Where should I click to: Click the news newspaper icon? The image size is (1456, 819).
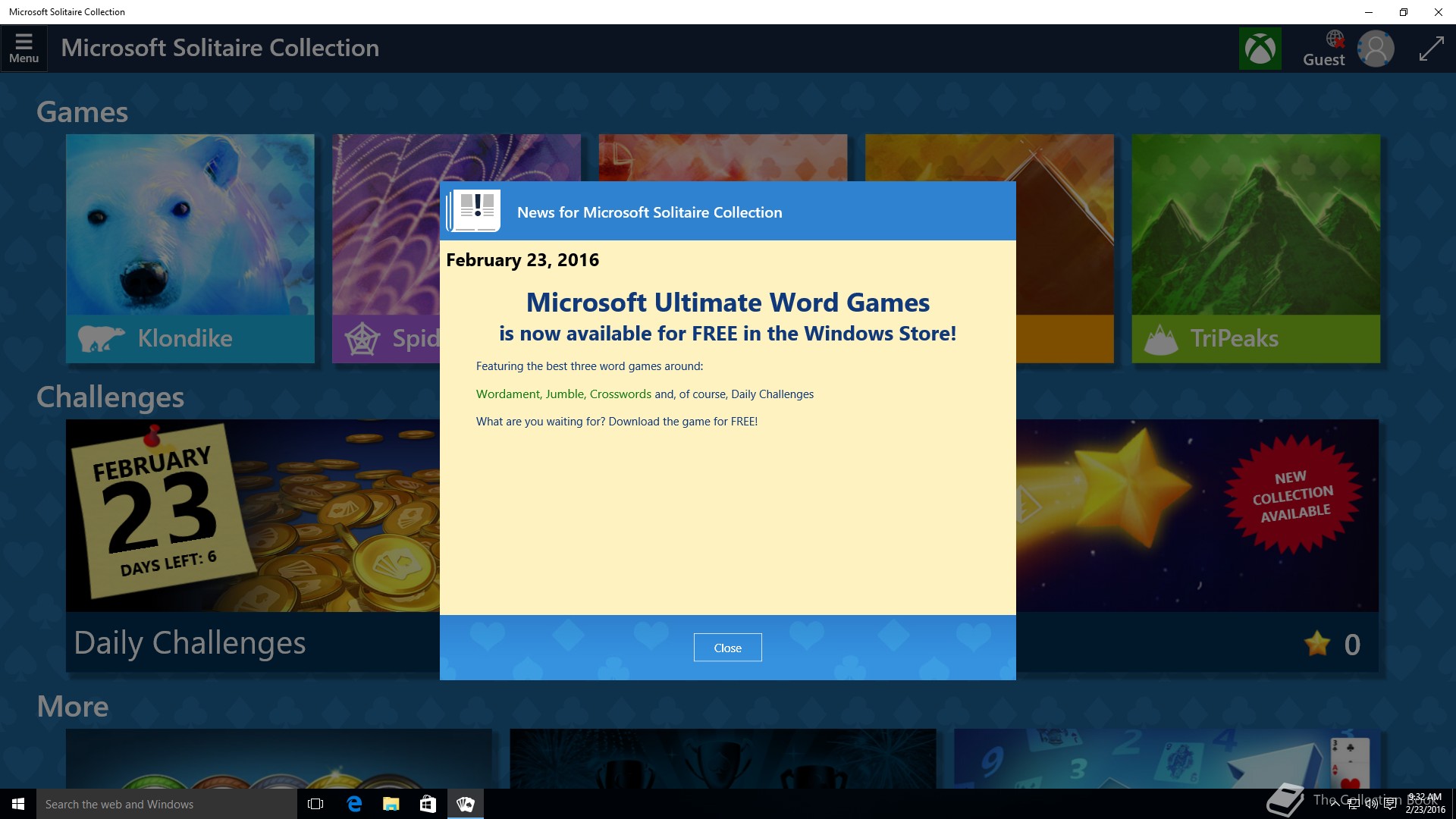coord(474,211)
